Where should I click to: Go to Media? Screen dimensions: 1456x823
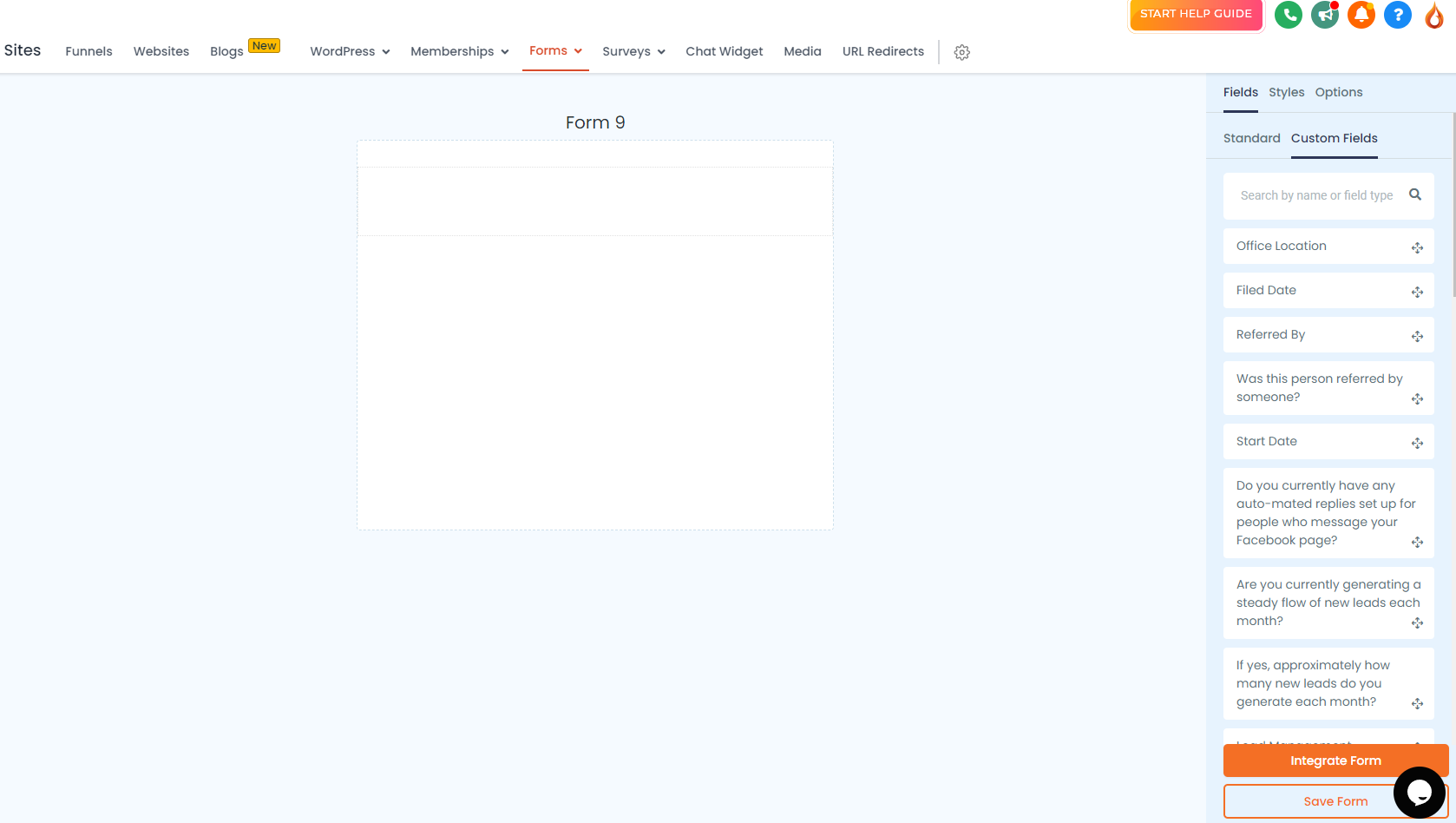(803, 51)
